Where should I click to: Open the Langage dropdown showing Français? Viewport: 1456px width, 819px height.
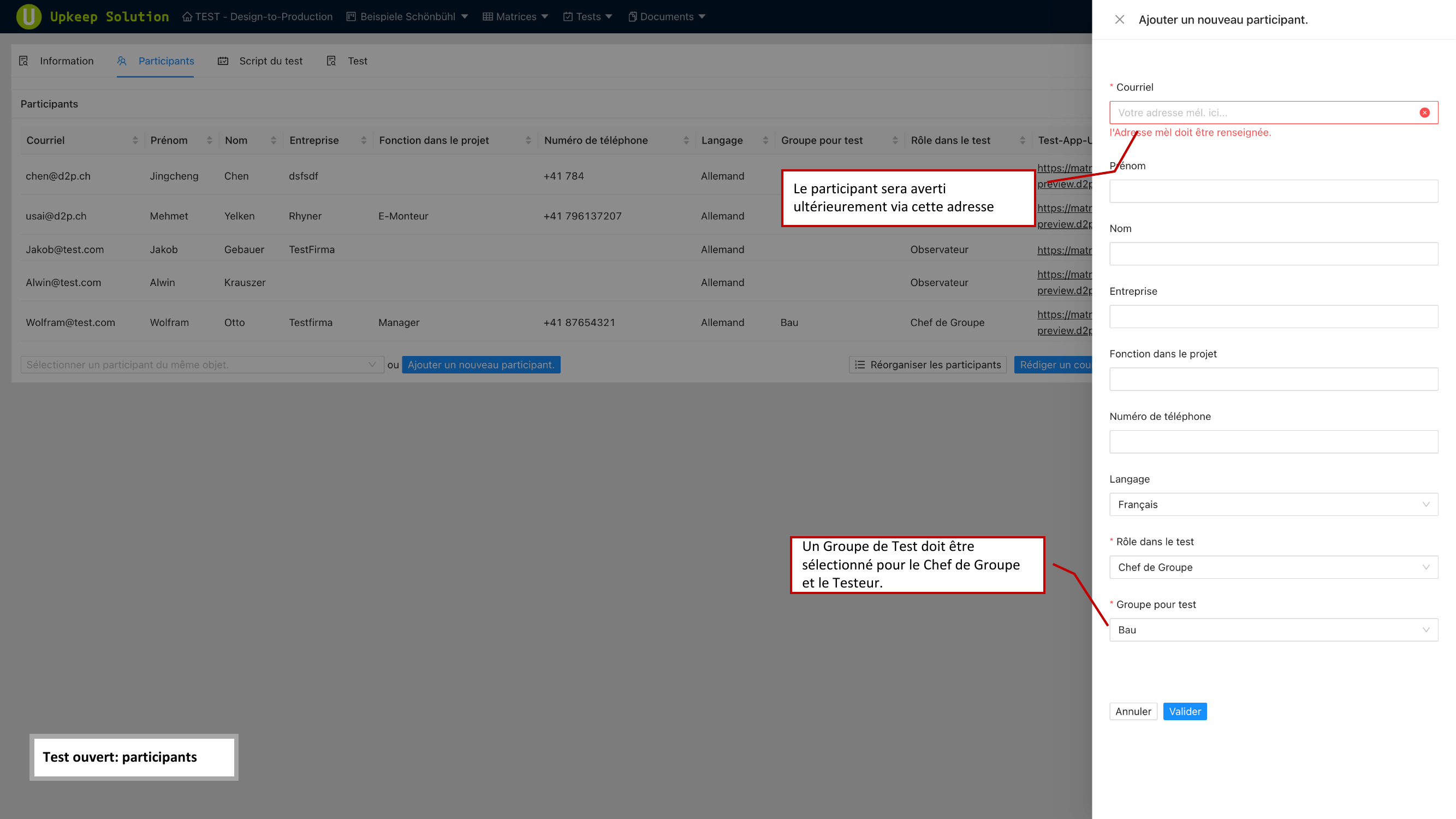1273,504
